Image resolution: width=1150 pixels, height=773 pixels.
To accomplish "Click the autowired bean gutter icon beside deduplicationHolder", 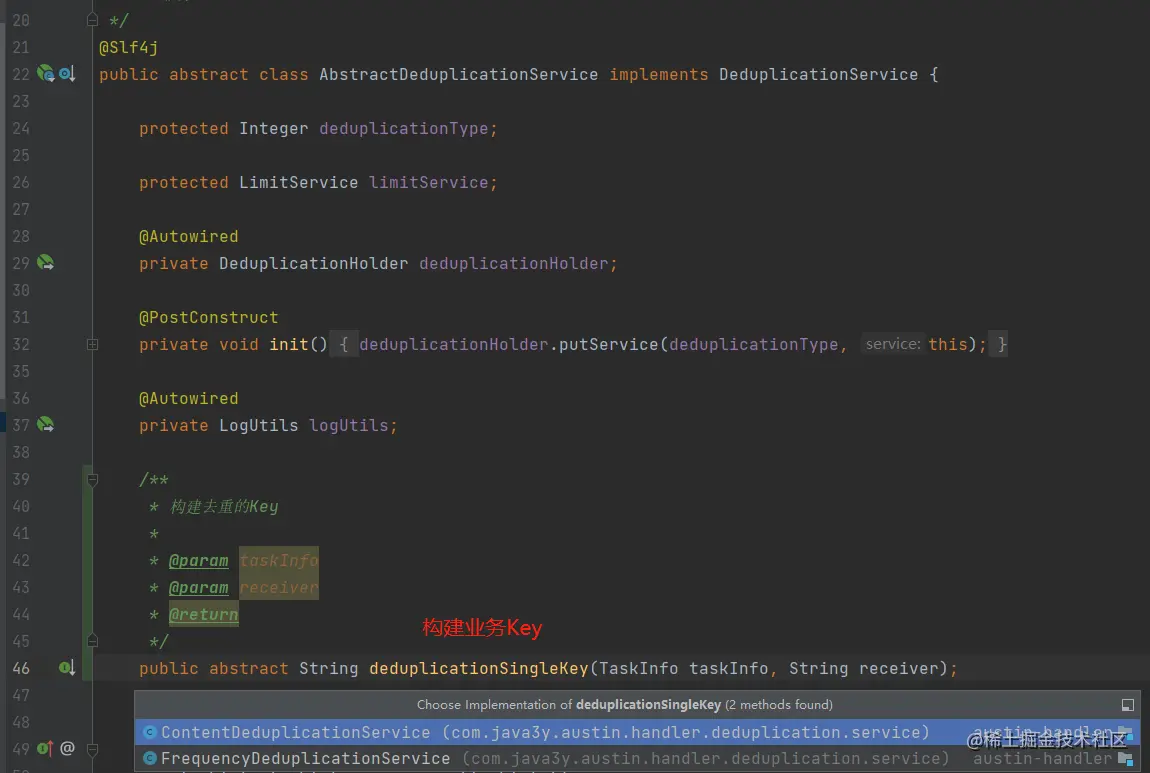I will tap(44, 262).
